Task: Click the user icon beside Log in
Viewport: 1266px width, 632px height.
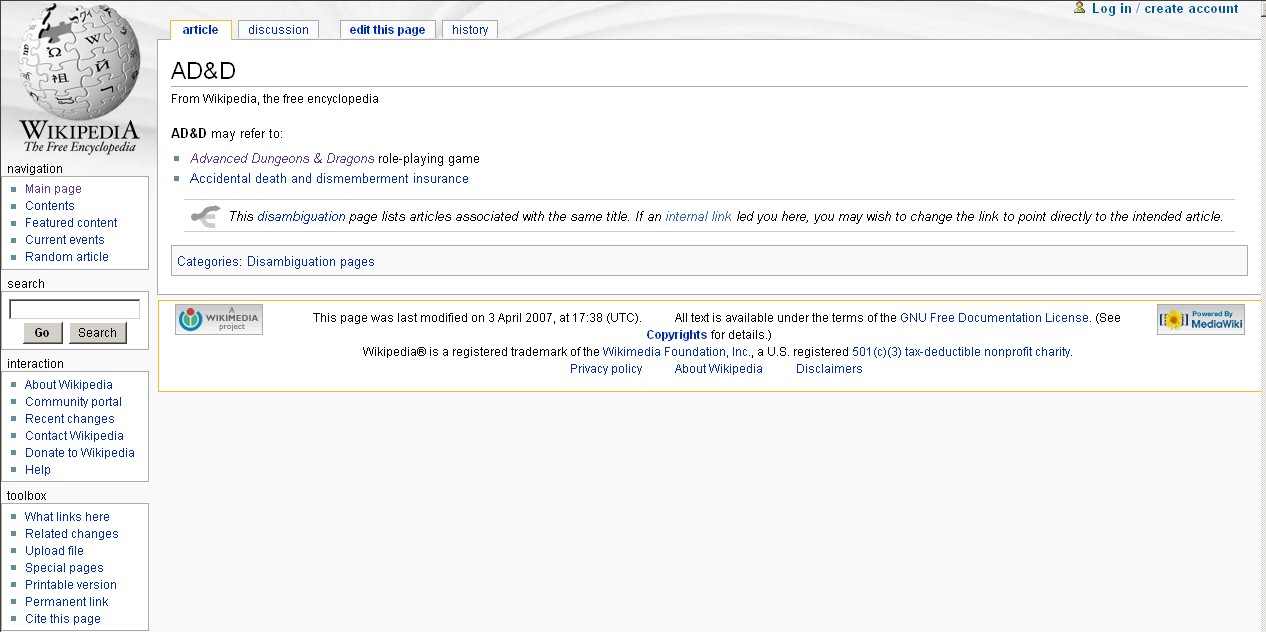Action: pos(1079,8)
